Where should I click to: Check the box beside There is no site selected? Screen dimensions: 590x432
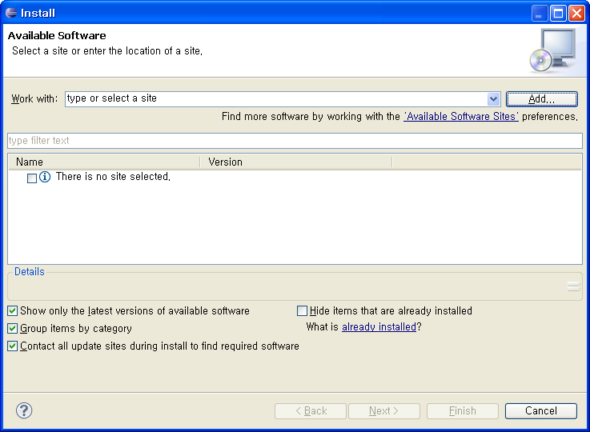pyautogui.click(x=32, y=178)
